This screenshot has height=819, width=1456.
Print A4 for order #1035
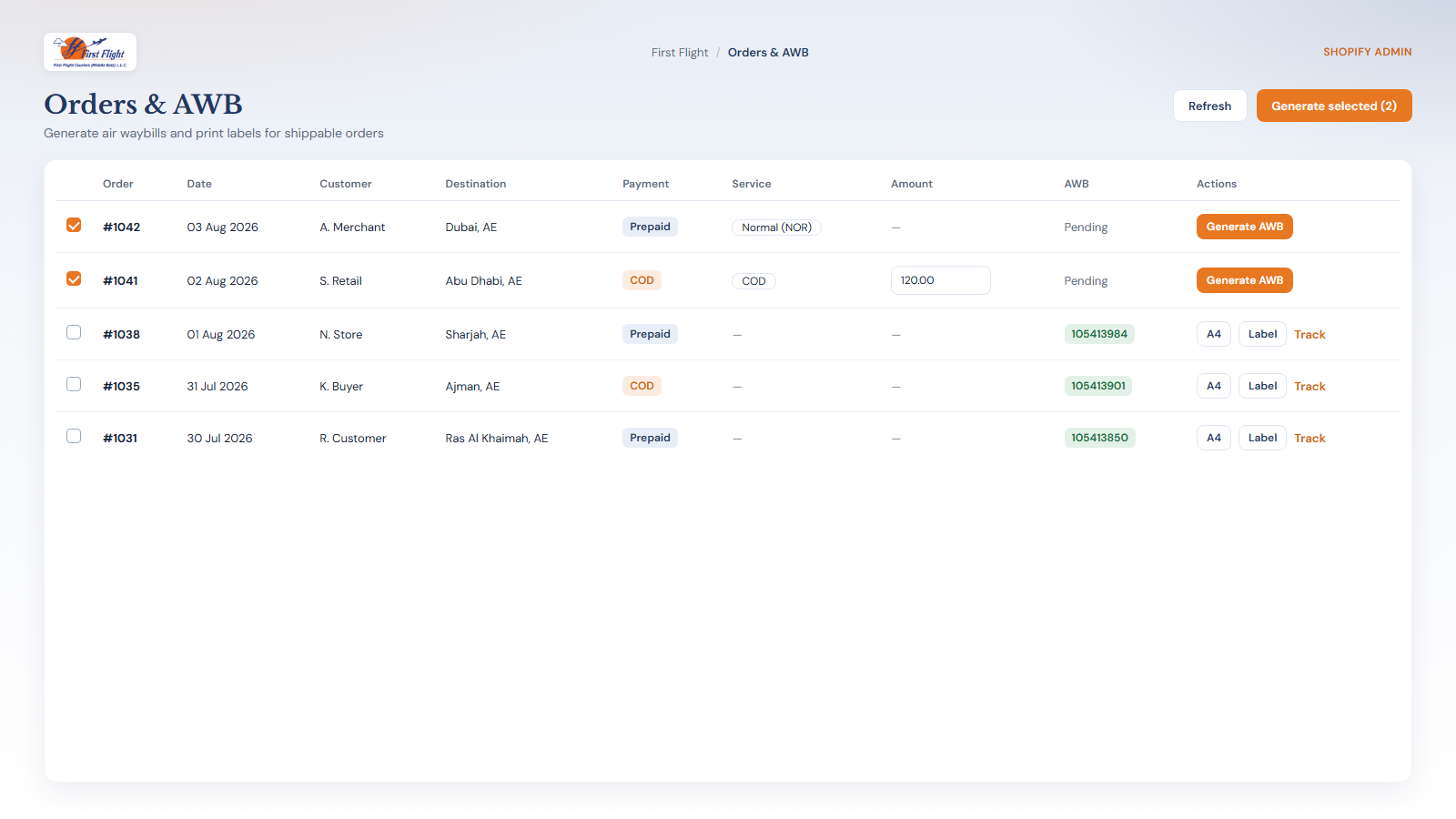[x=1213, y=386]
